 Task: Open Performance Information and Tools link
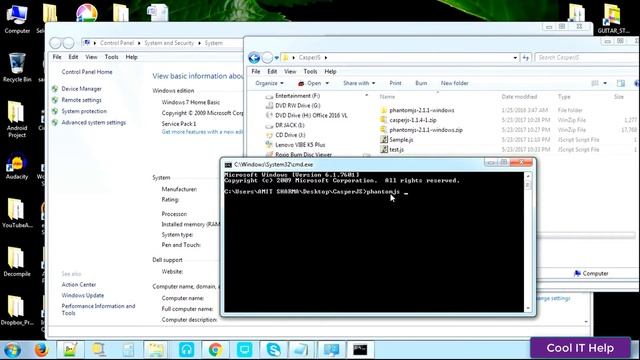click(98, 309)
